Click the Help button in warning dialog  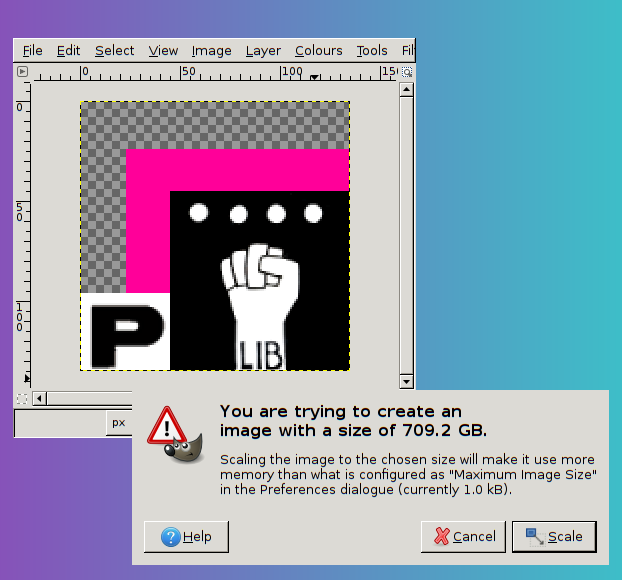coord(186,537)
